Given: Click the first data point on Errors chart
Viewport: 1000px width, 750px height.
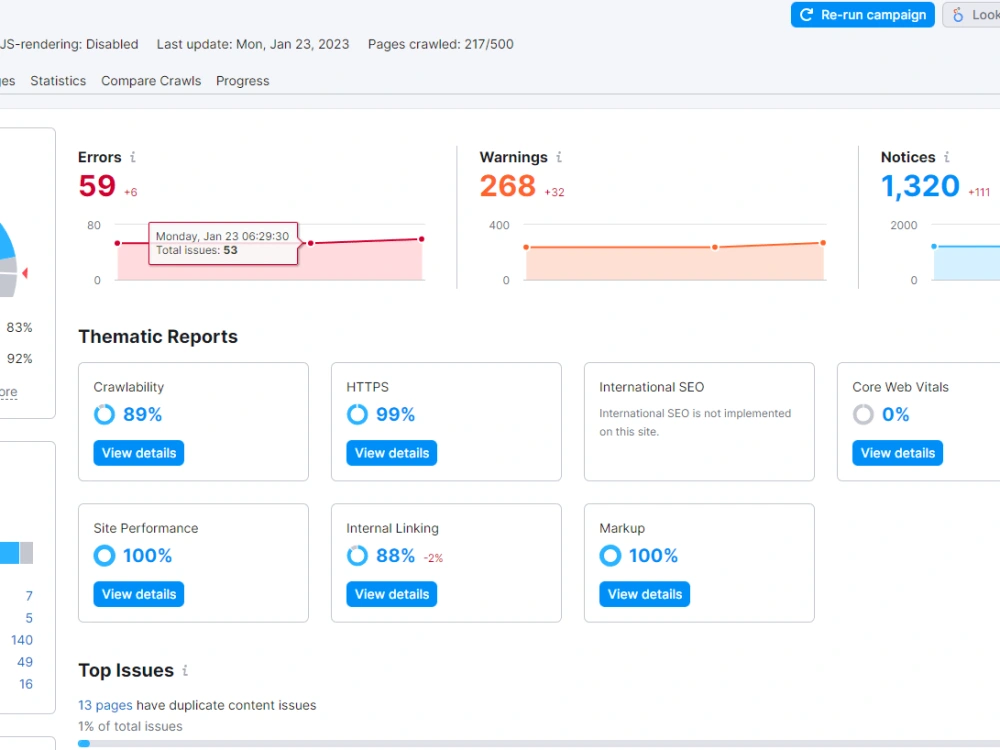Looking at the screenshot, I should point(117,243).
